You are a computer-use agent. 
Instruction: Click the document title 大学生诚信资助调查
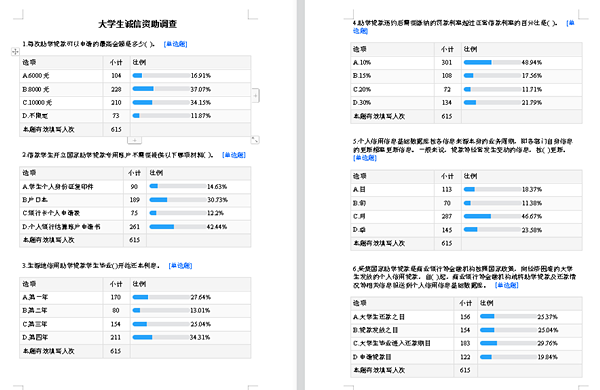click(x=137, y=24)
